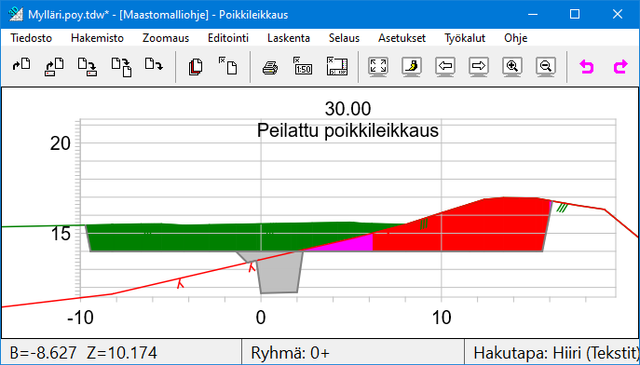Click the previous view left arrow icon

[445, 67]
